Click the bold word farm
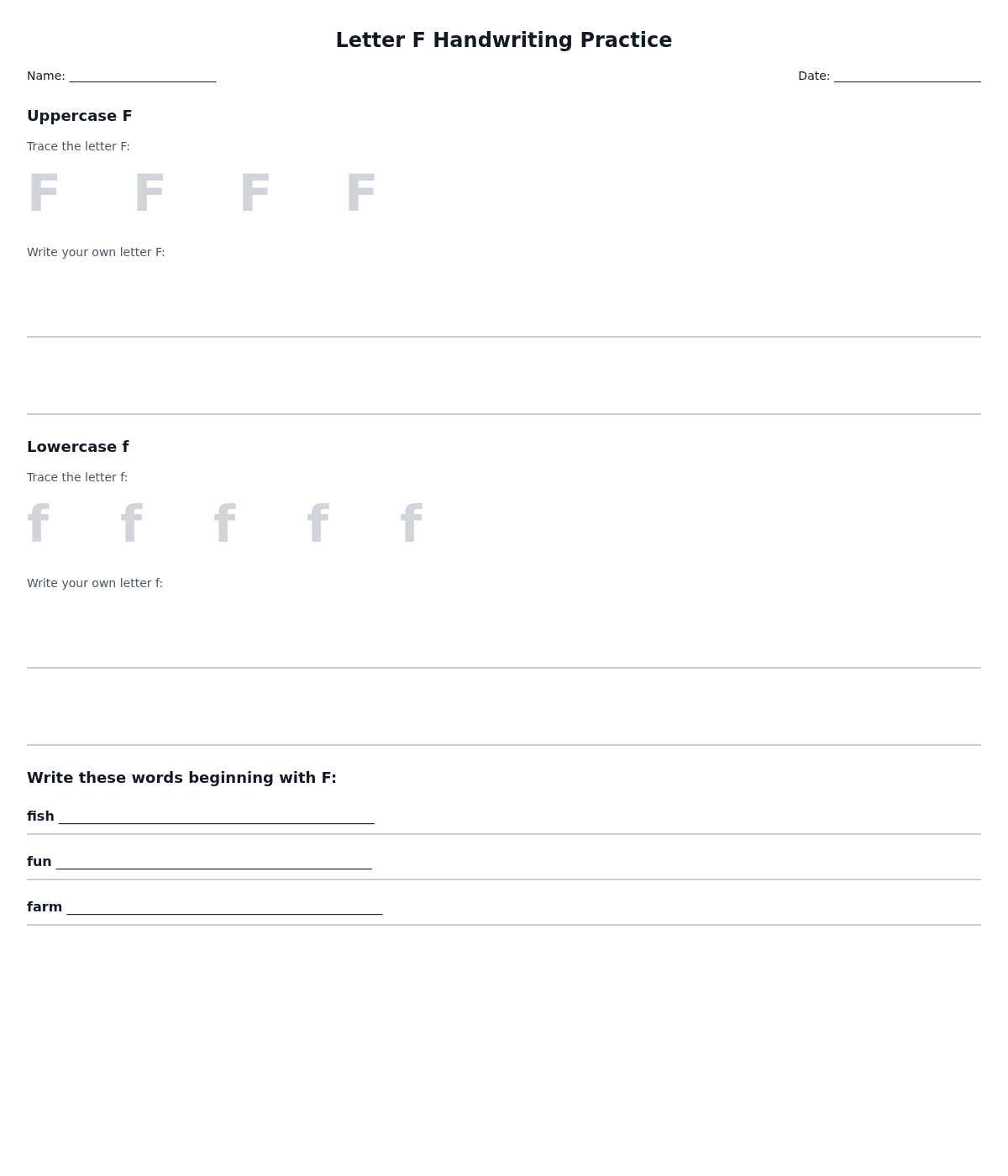 45,907
